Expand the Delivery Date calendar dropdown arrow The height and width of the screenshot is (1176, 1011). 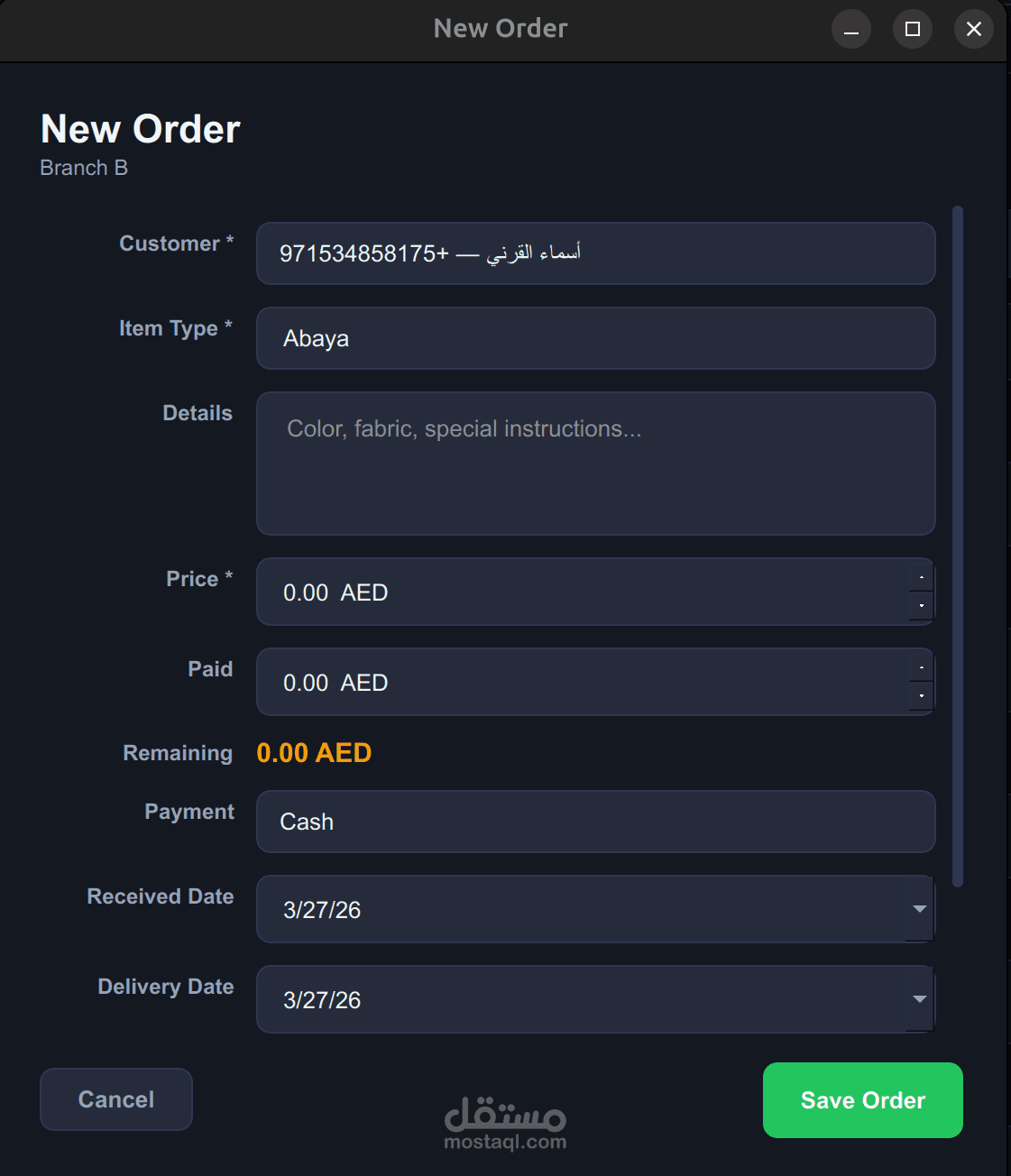coord(919,999)
